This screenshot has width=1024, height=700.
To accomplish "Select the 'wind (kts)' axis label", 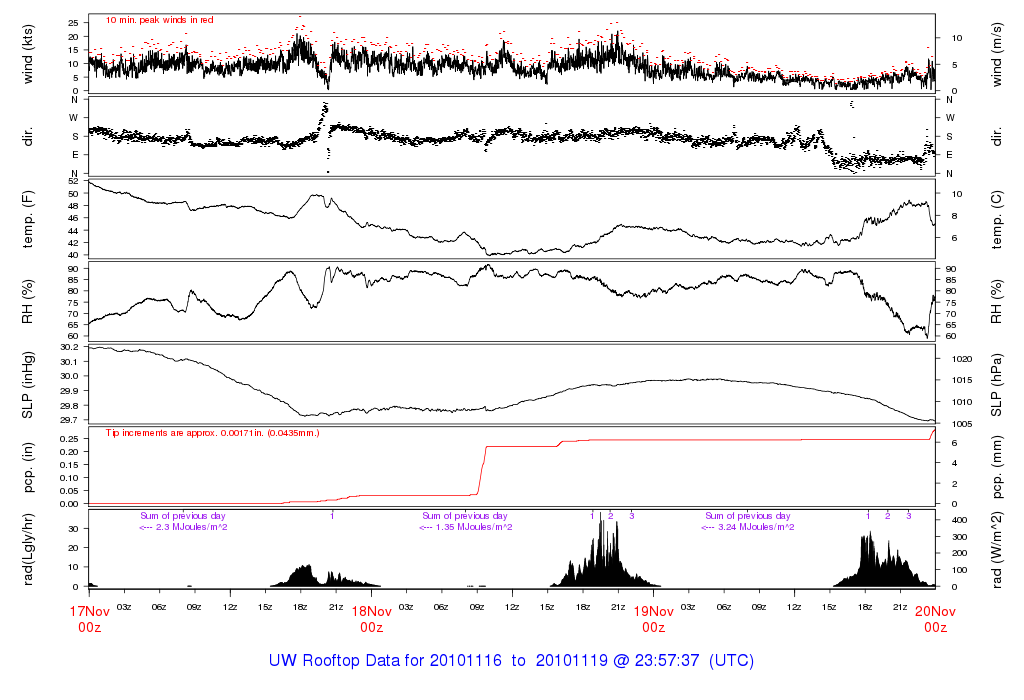I will click(27, 55).
